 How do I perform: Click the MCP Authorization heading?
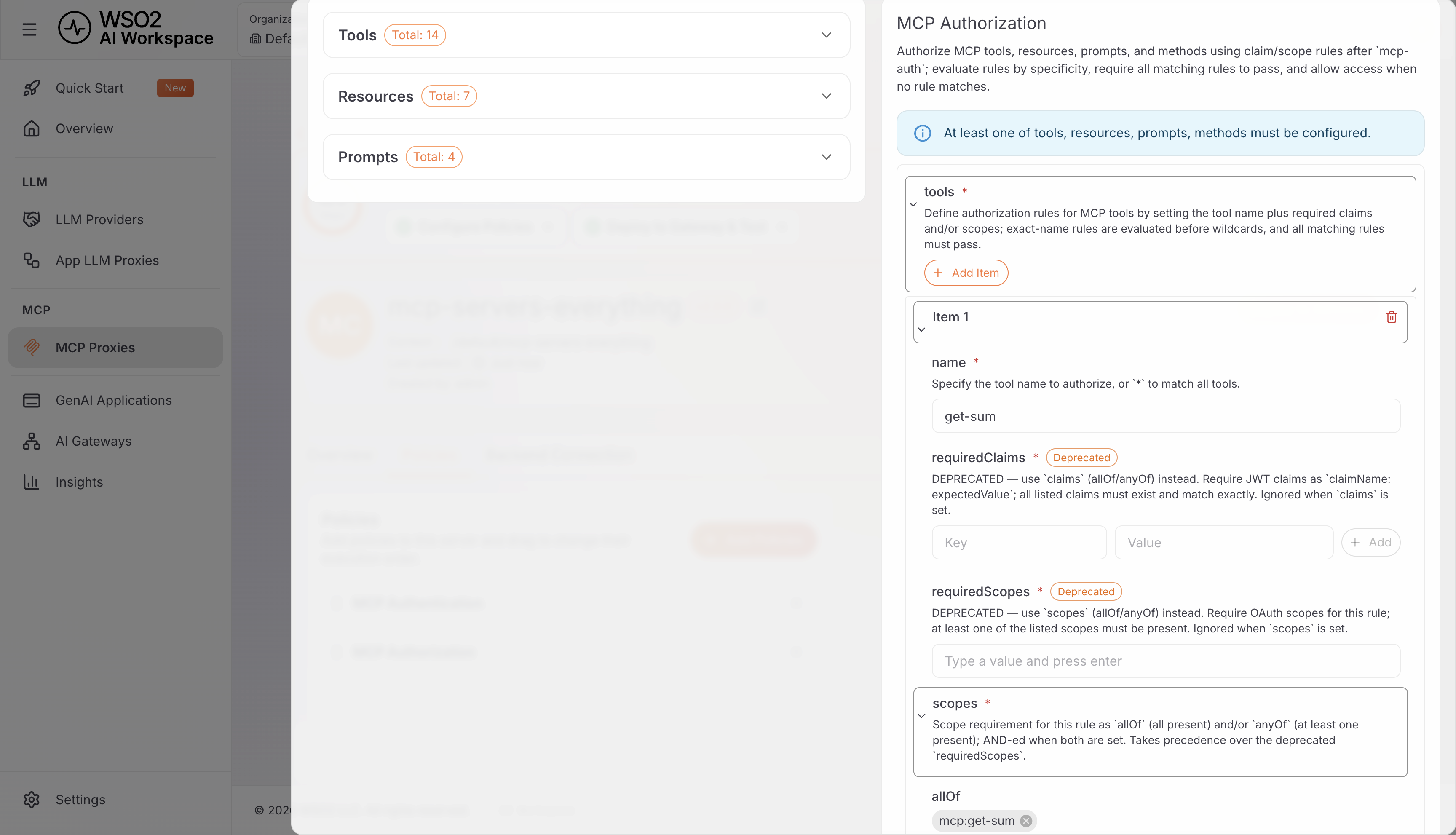coord(971,23)
